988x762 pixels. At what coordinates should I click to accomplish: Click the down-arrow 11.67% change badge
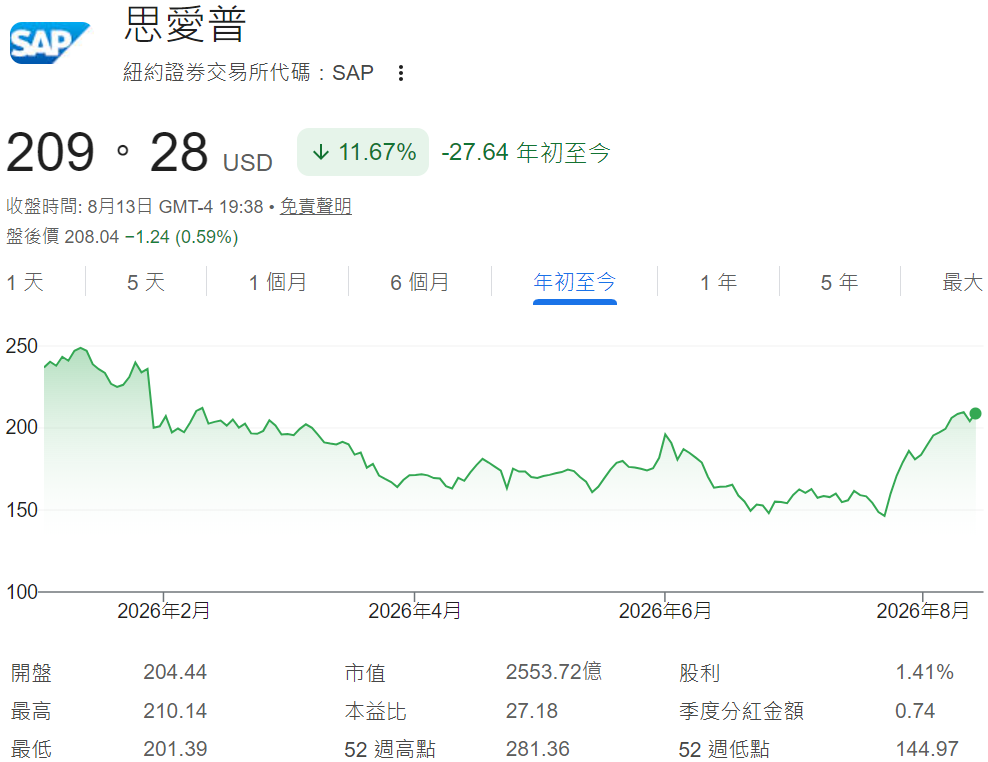[363, 152]
